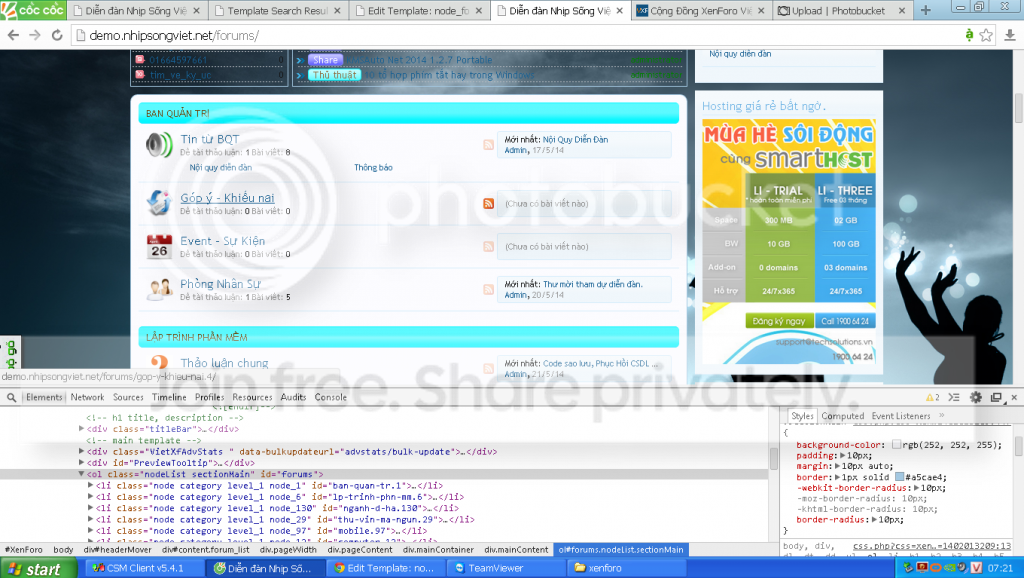Open the Computed styles tab
Screen dimensions: 1024x578
click(842, 416)
